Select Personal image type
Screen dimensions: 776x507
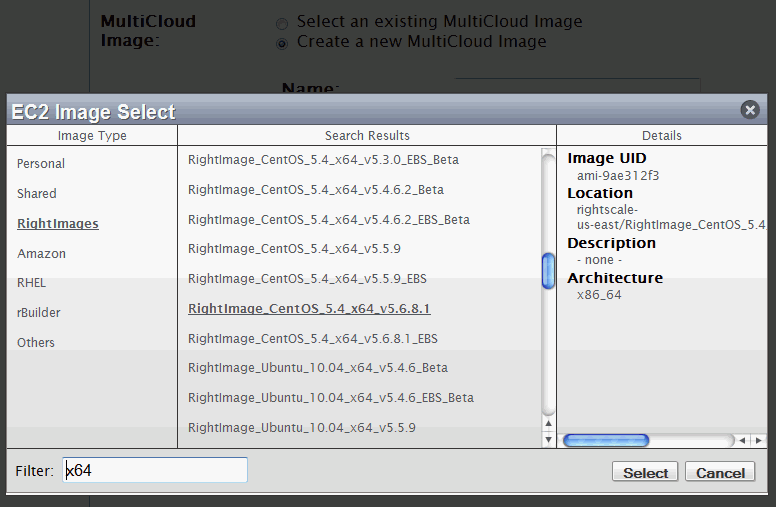coord(41,164)
